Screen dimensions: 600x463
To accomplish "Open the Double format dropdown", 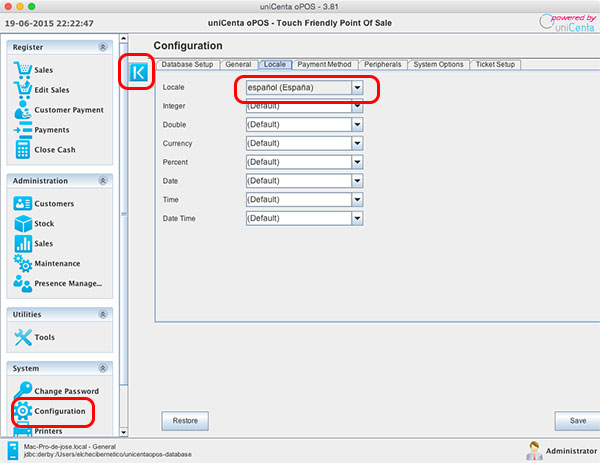I will [x=304, y=124].
